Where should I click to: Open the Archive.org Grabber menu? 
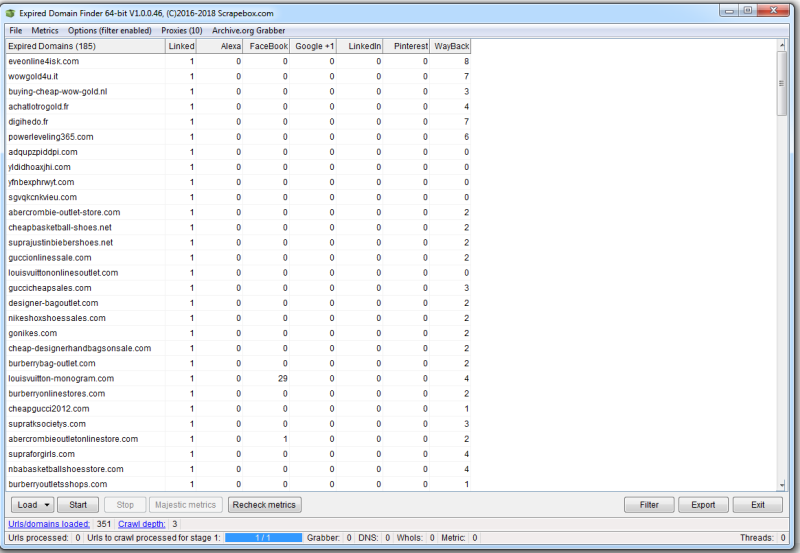248,31
